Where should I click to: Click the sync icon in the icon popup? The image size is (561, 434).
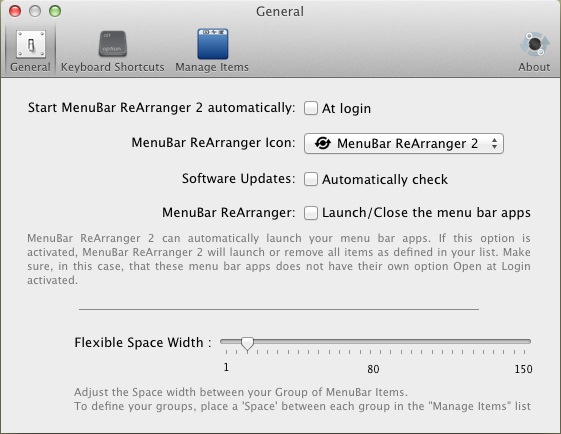[322, 143]
